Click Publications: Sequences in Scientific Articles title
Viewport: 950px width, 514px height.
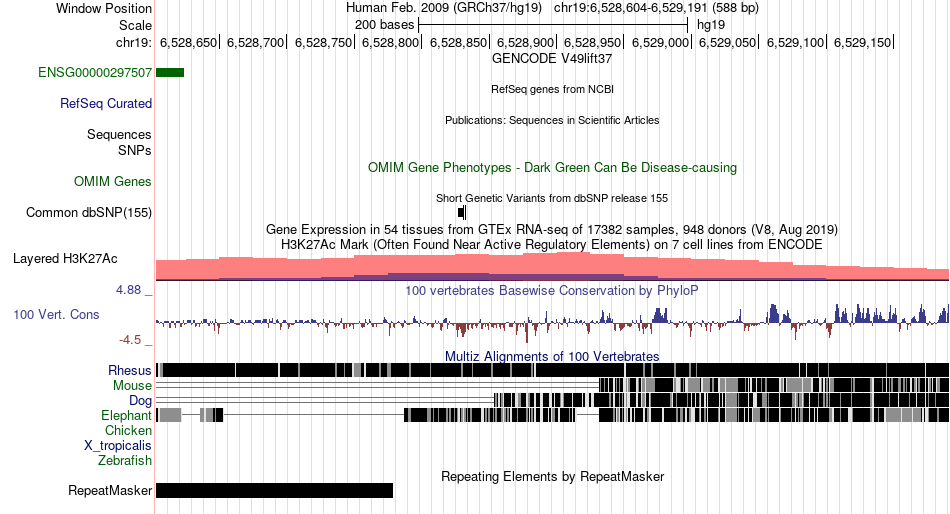point(552,120)
